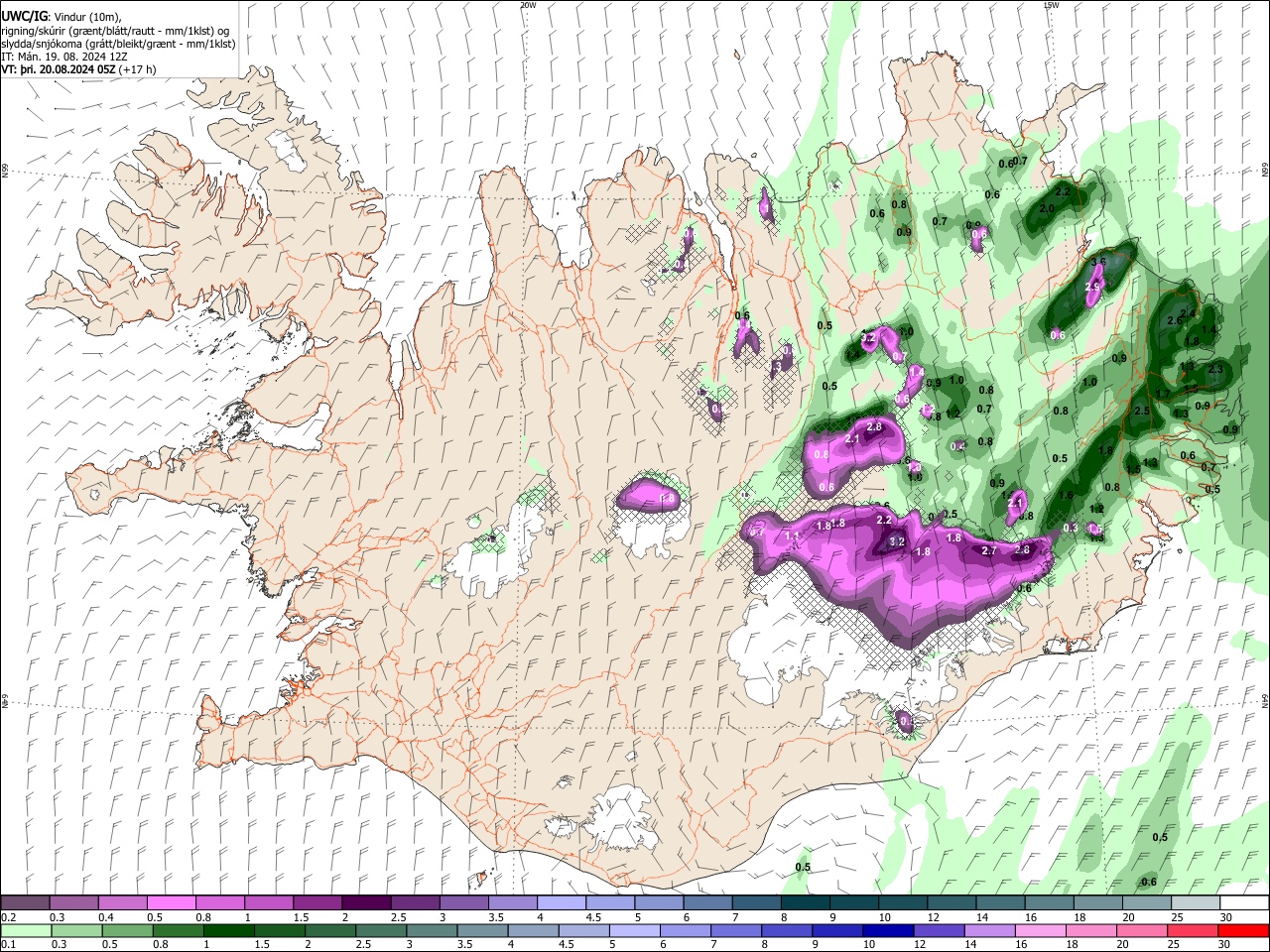This screenshot has width=1270, height=952.
Task: Click the initial time 'IT: Mán. 19. 08. 2024 12Z'
Action: (x=64, y=57)
